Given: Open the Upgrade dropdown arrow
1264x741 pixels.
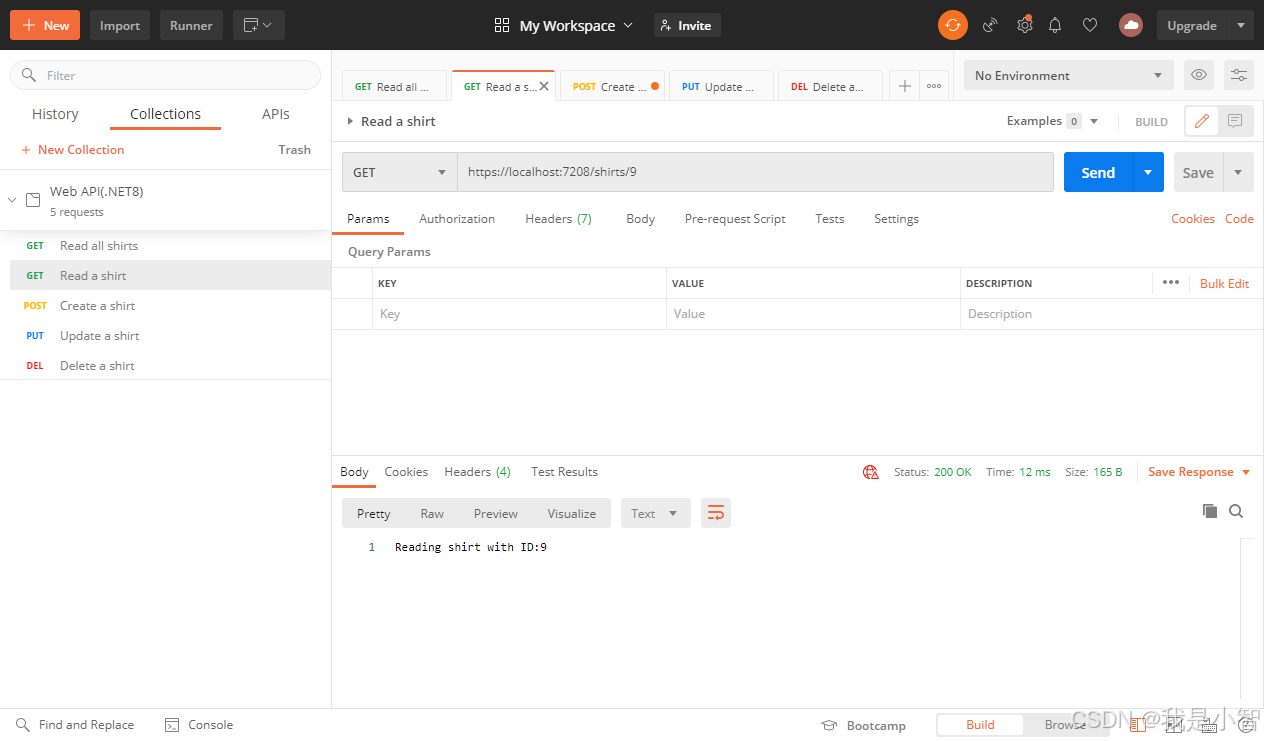Looking at the screenshot, I should pyautogui.click(x=1241, y=25).
